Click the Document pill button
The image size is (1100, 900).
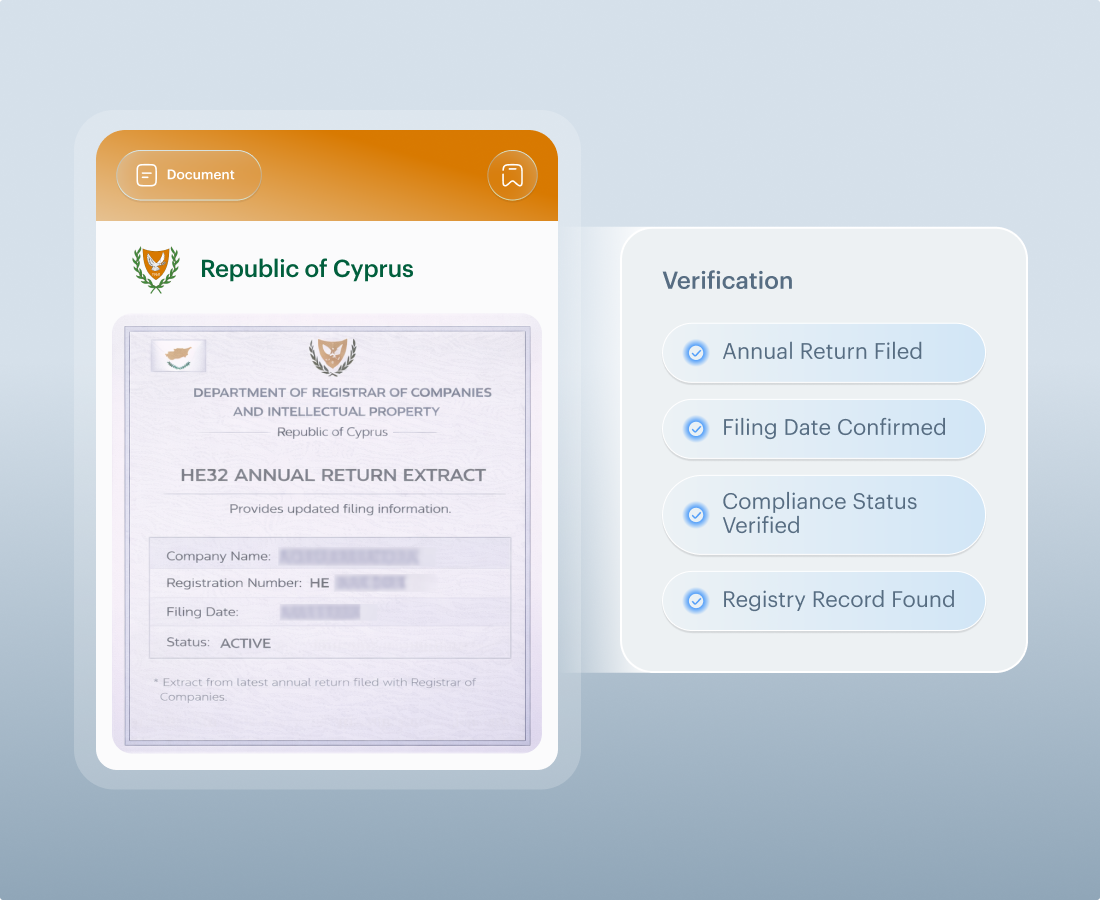[x=188, y=175]
